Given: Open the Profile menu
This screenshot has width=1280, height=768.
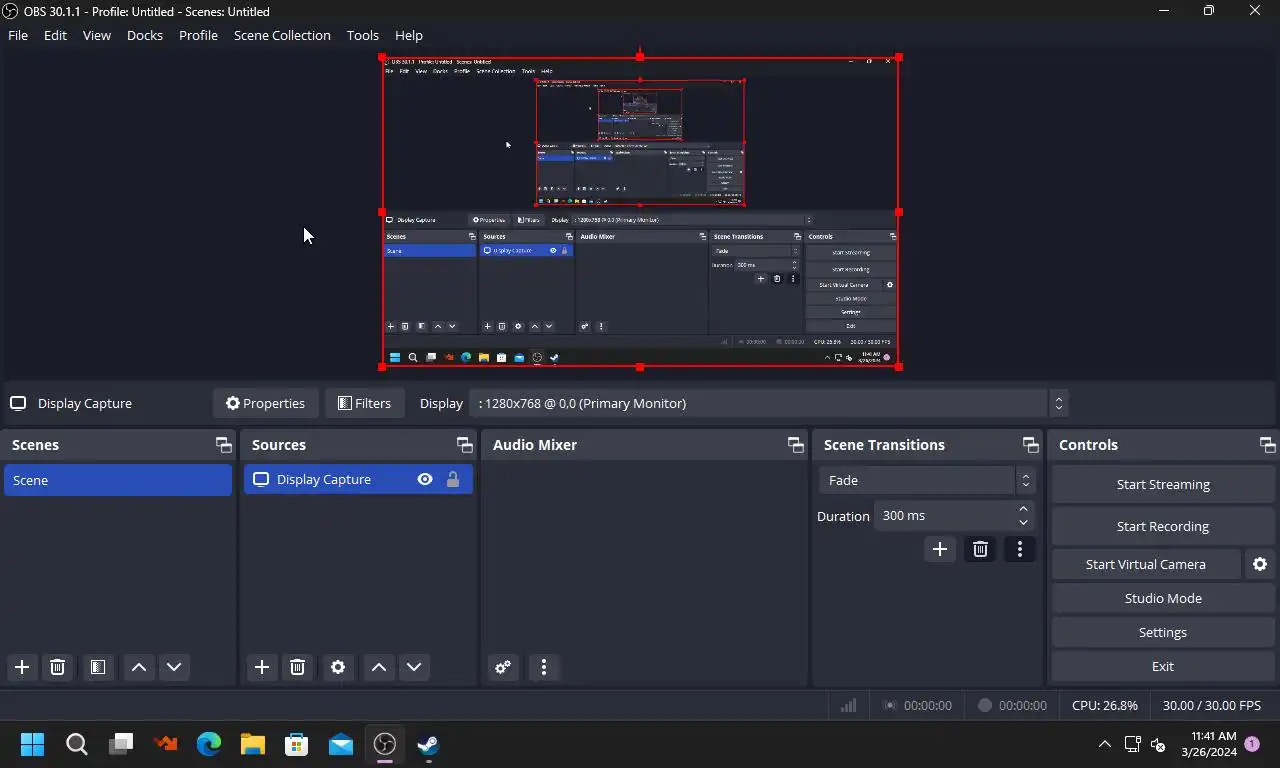Looking at the screenshot, I should coord(198,35).
